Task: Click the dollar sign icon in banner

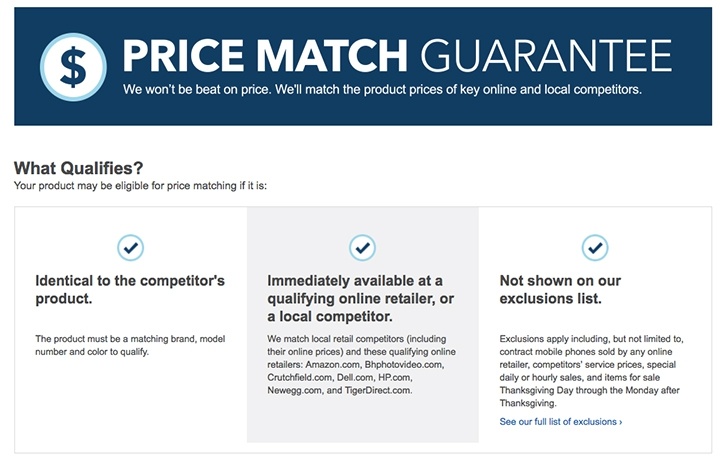Action: (x=73, y=67)
